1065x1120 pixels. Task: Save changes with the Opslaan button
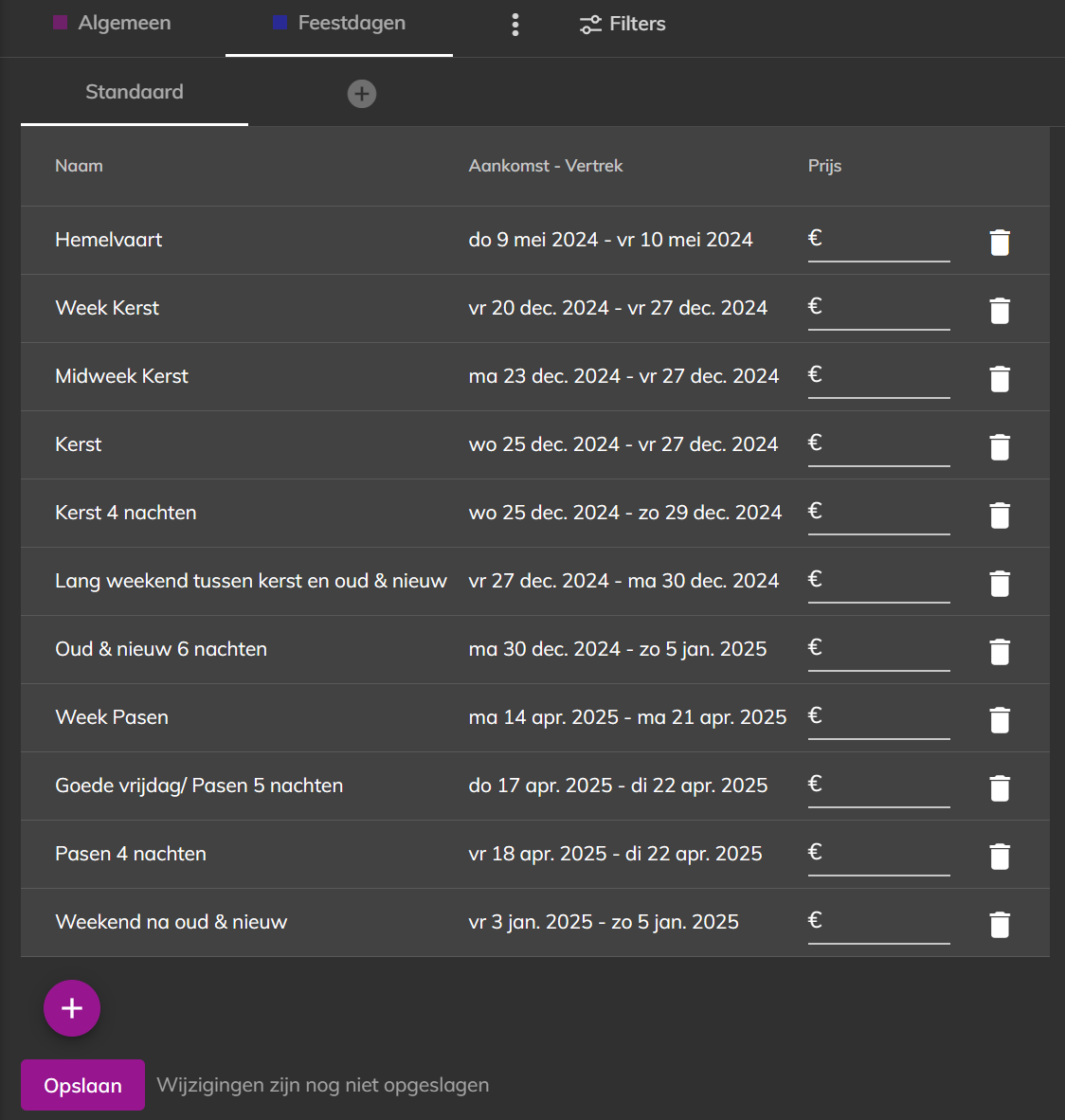click(x=82, y=1085)
